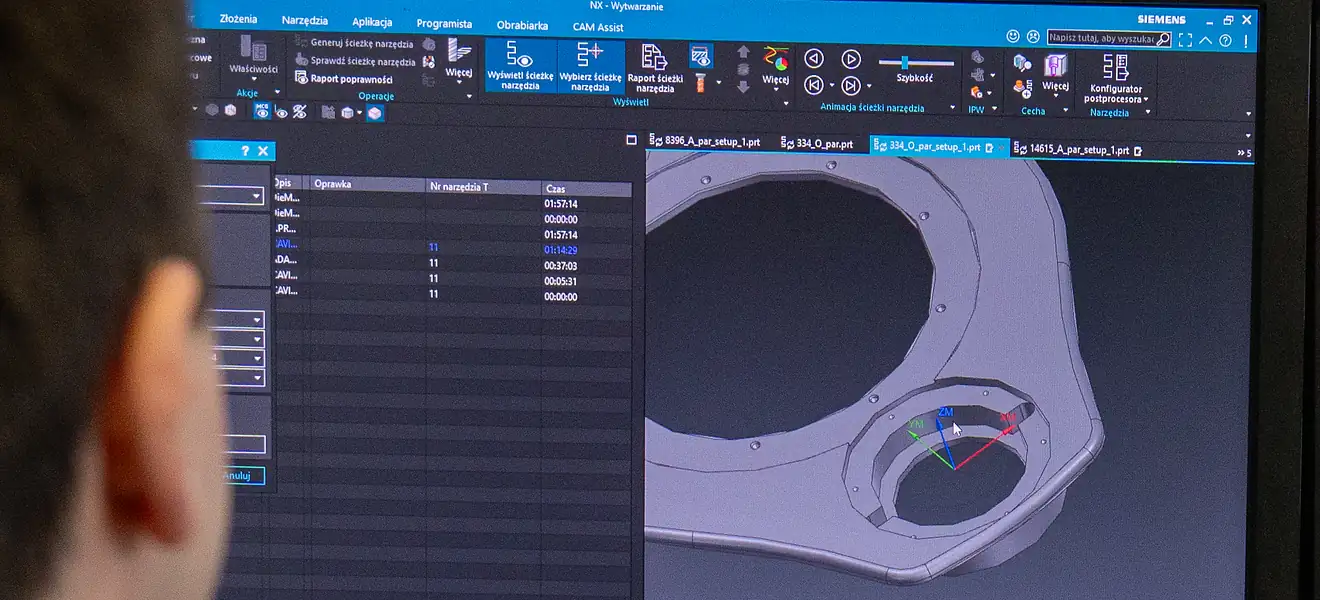The width and height of the screenshot is (1320, 600).
Task: Click the move down arrow icon in ribbon
Action: [743, 87]
